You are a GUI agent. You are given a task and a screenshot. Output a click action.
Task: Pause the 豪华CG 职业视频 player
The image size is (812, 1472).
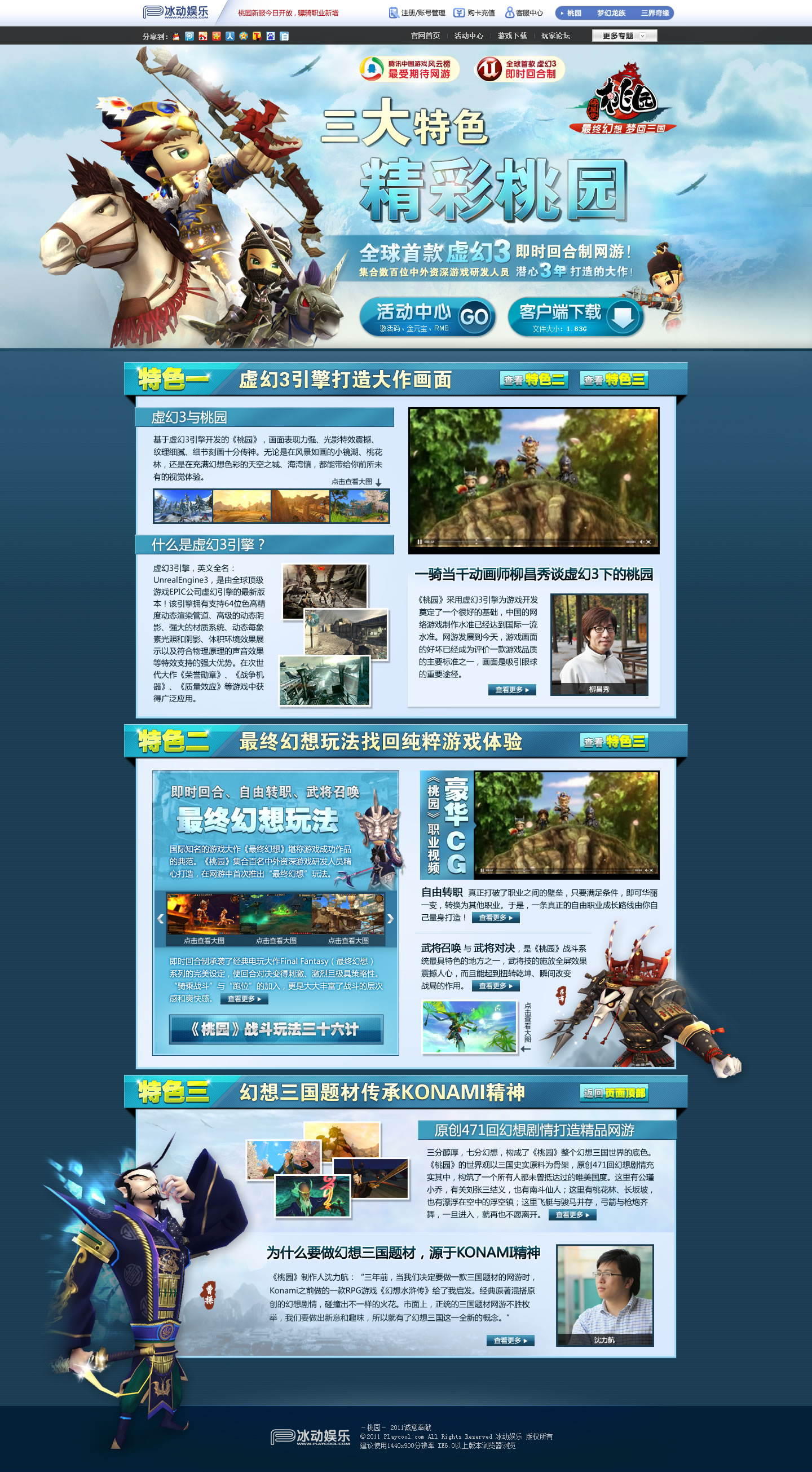click(x=482, y=870)
